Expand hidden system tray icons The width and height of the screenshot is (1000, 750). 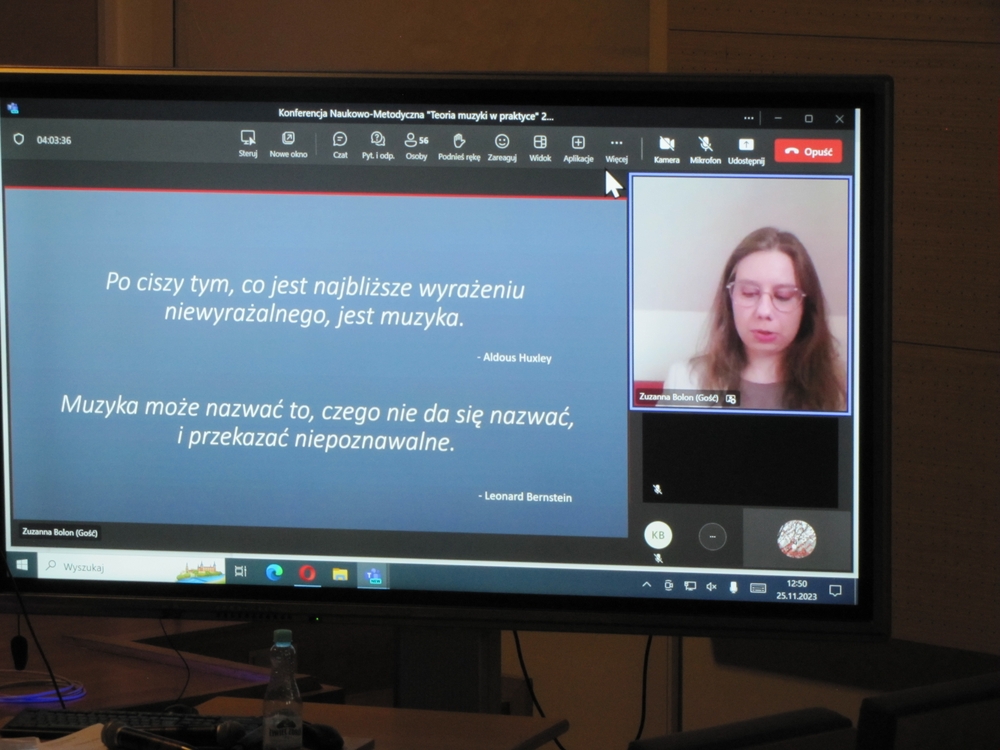pyautogui.click(x=647, y=586)
